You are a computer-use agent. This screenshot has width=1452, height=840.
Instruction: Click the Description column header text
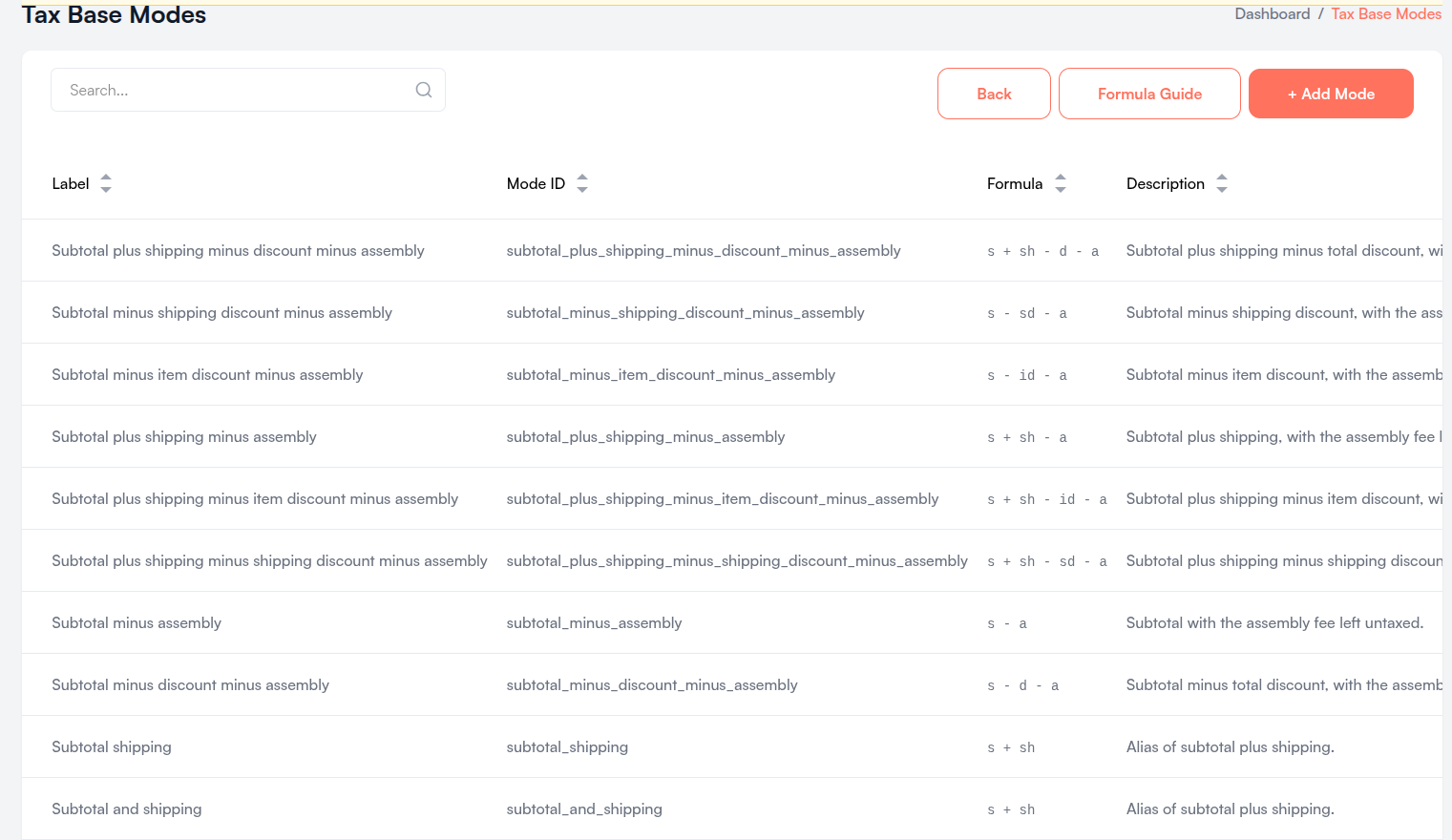pos(1166,183)
